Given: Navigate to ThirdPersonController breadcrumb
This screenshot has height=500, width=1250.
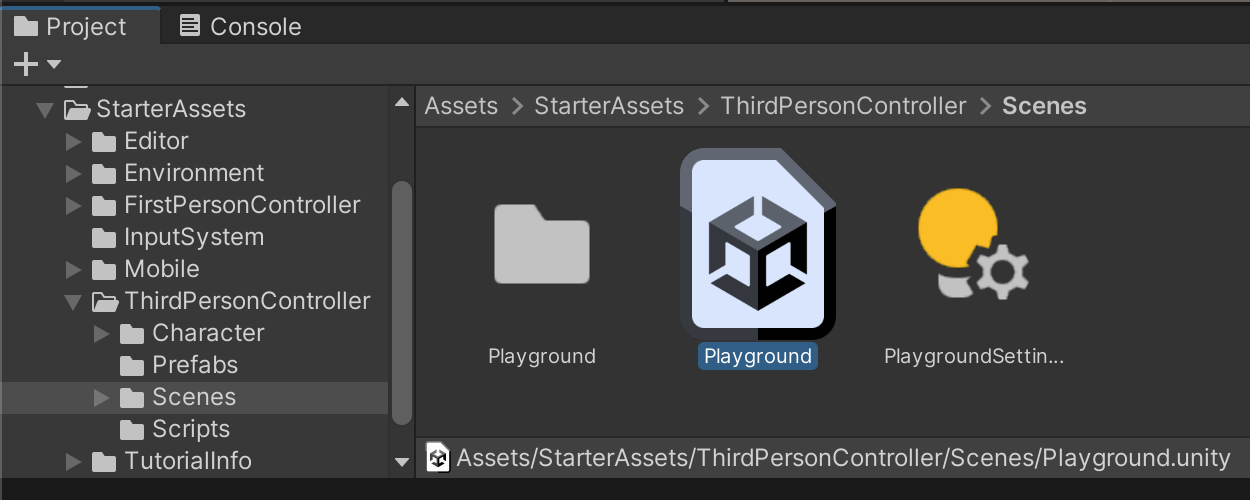Looking at the screenshot, I should [843, 106].
